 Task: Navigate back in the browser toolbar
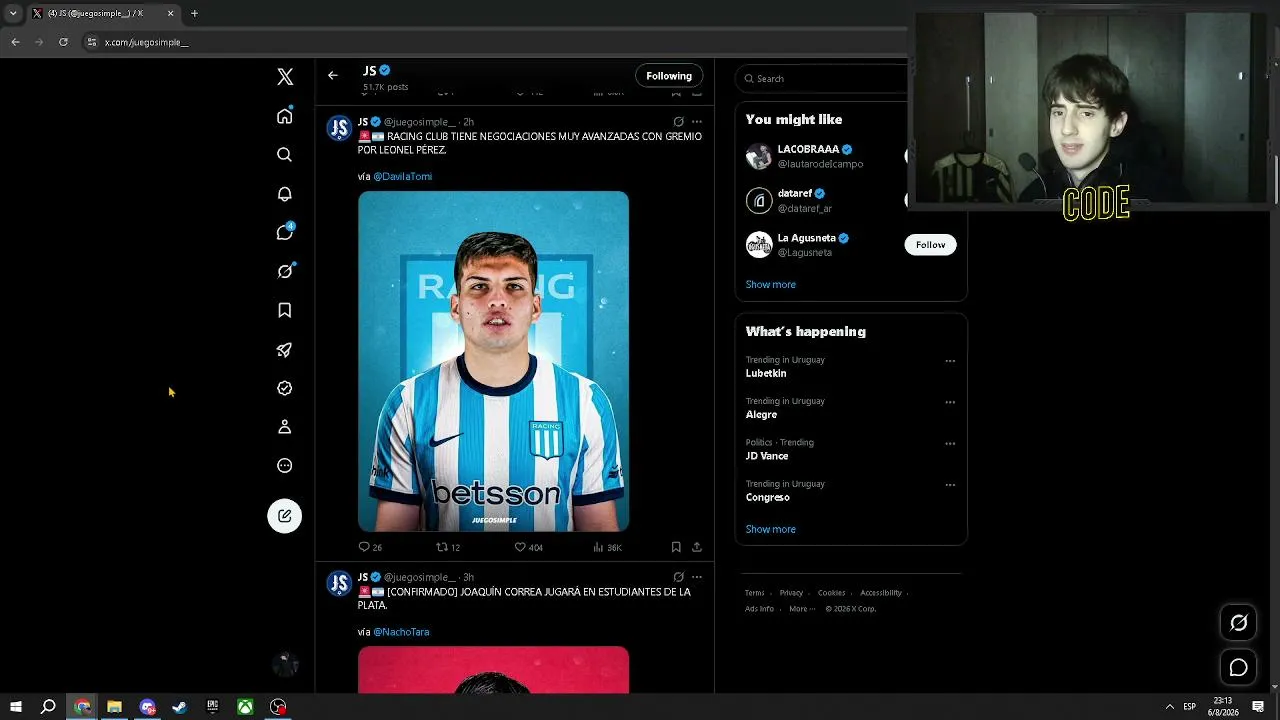tap(15, 42)
